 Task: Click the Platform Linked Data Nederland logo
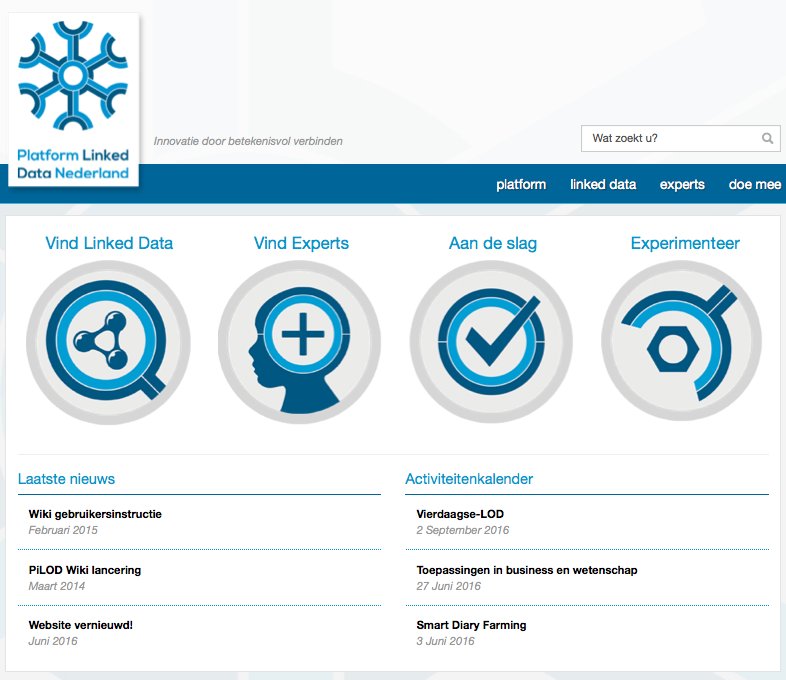[x=73, y=99]
